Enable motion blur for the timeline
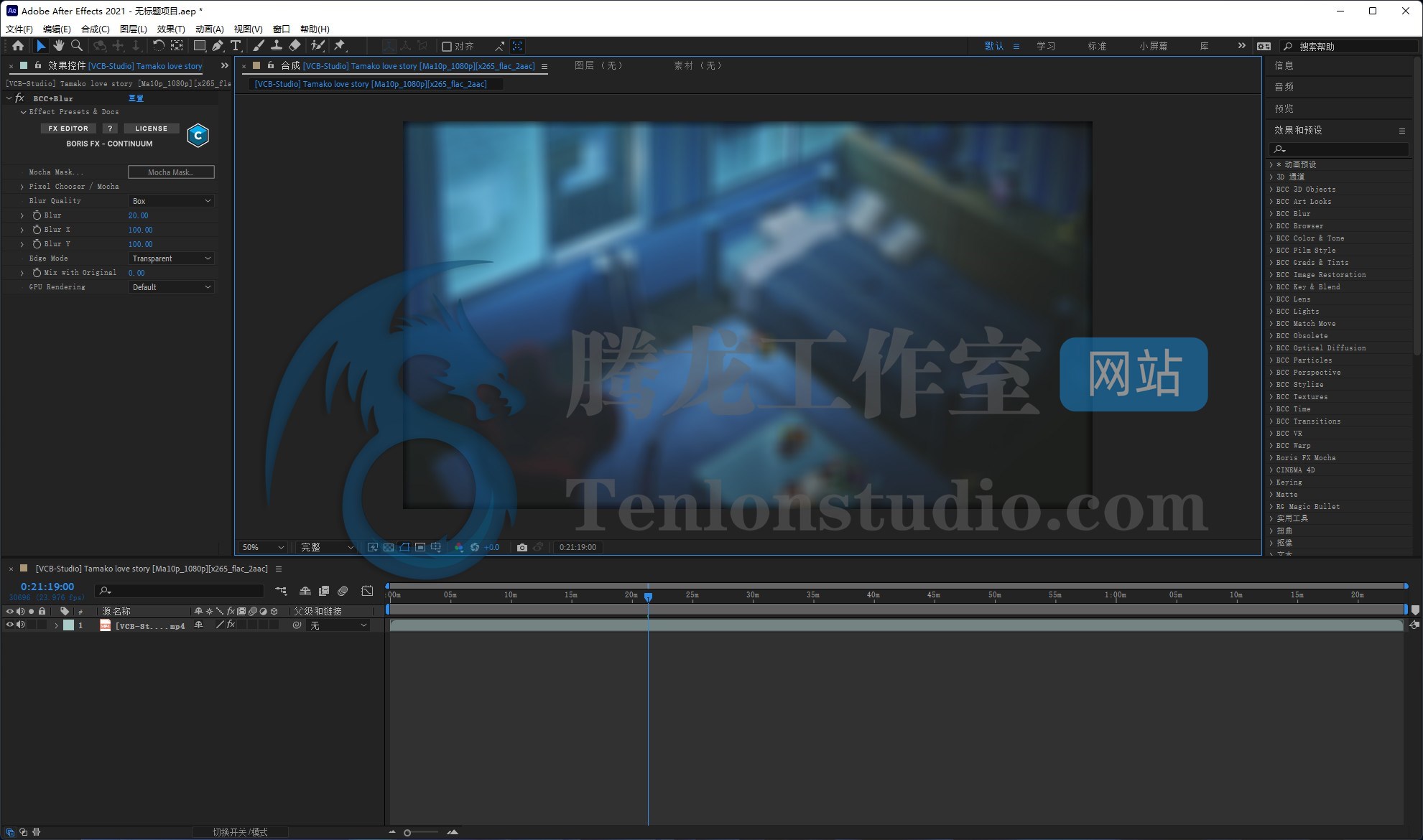 point(343,591)
